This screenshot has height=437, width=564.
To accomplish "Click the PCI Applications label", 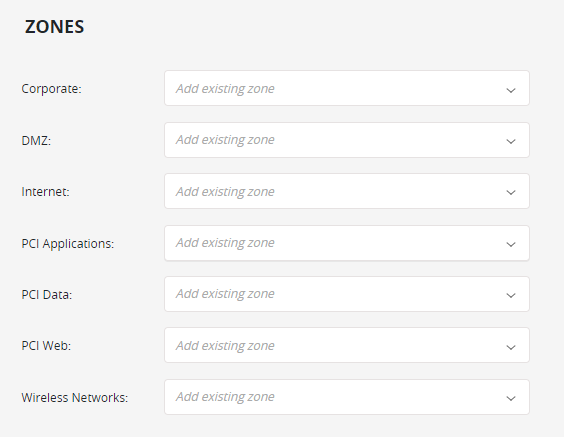I will [x=68, y=244].
